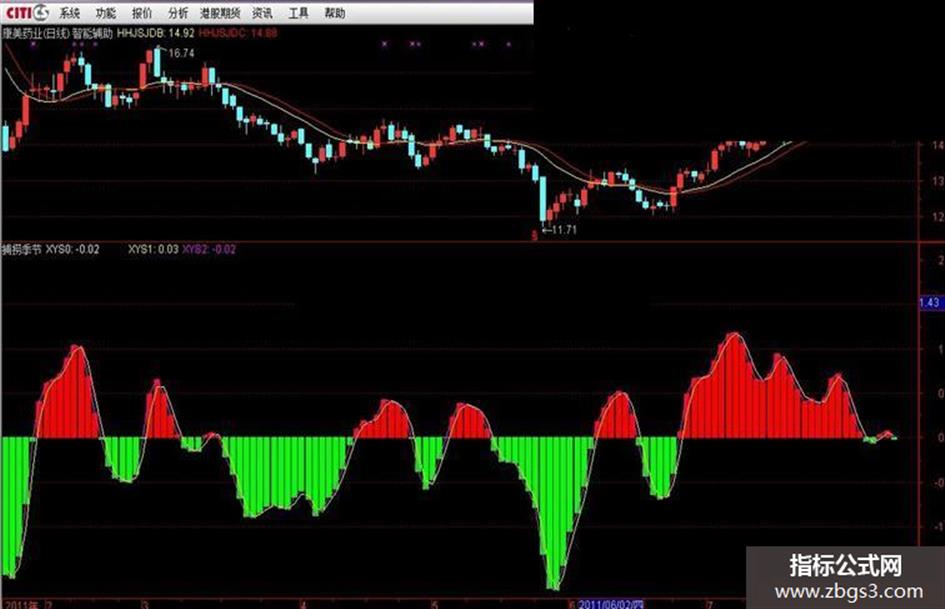Viewport: 945px width, 609px height.
Task: Open the 资讯 menu
Action: click(x=262, y=13)
